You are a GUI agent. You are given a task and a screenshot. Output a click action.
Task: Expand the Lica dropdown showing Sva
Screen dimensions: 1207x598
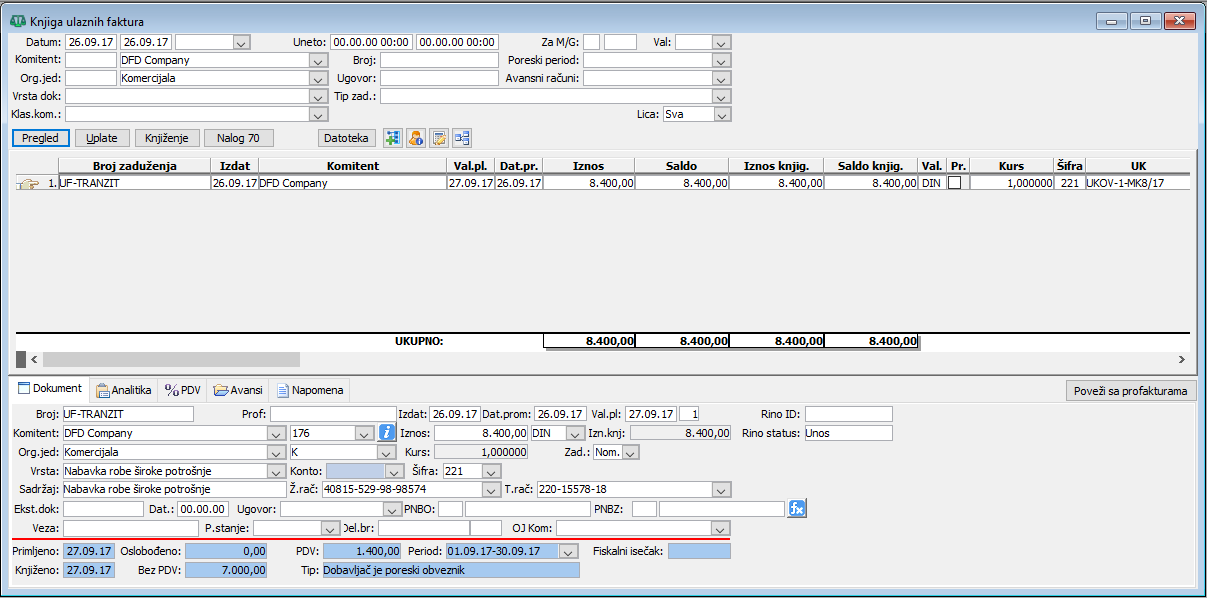(x=722, y=115)
